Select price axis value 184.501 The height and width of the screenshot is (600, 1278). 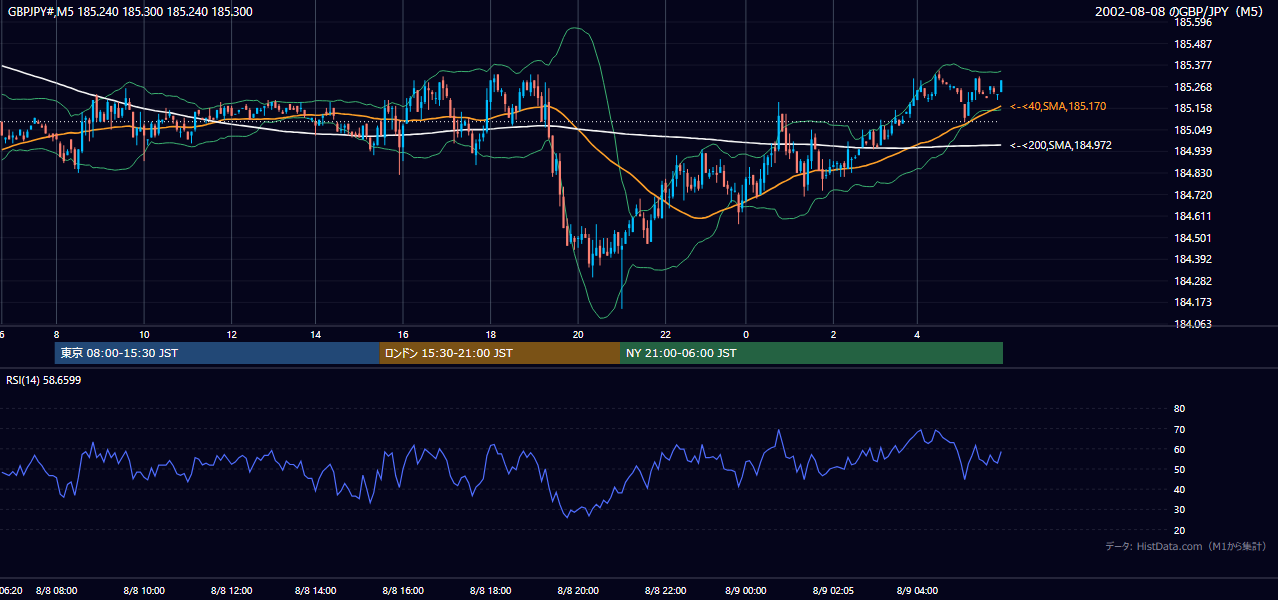(x=1192, y=238)
